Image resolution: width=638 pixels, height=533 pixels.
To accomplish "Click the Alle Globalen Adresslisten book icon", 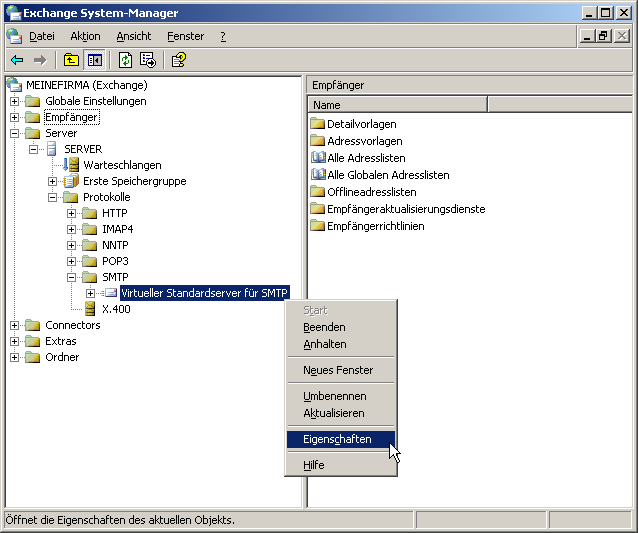I will [x=318, y=175].
